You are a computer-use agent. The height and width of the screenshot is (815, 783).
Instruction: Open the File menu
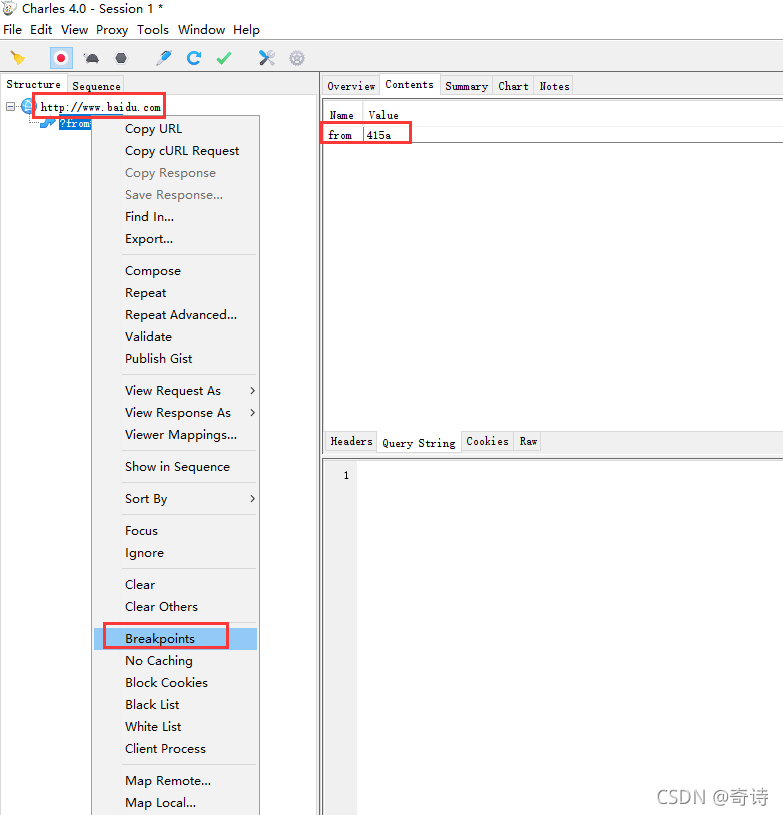[x=12, y=30]
